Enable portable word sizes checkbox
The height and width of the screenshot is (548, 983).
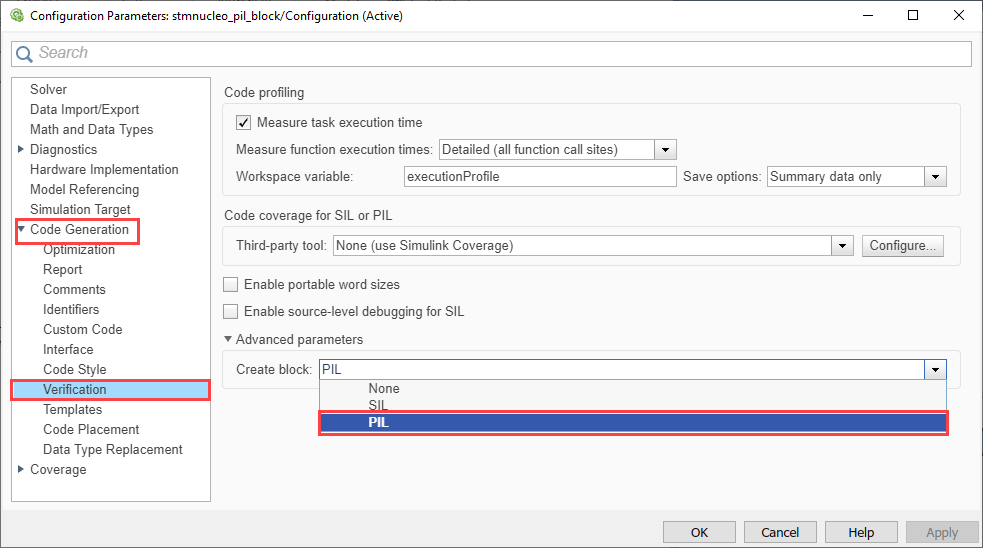point(231,285)
